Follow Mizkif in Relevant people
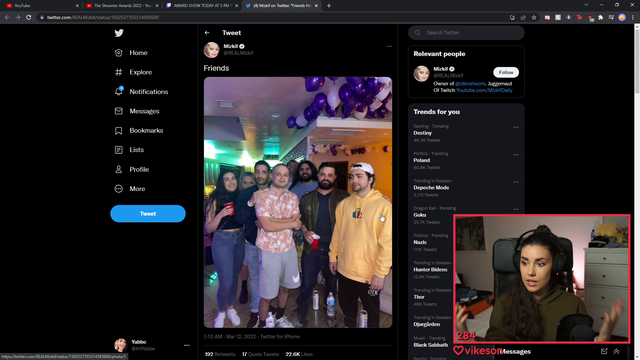The image size is (640, 360). pyautogui.click(x=506, y=72)
